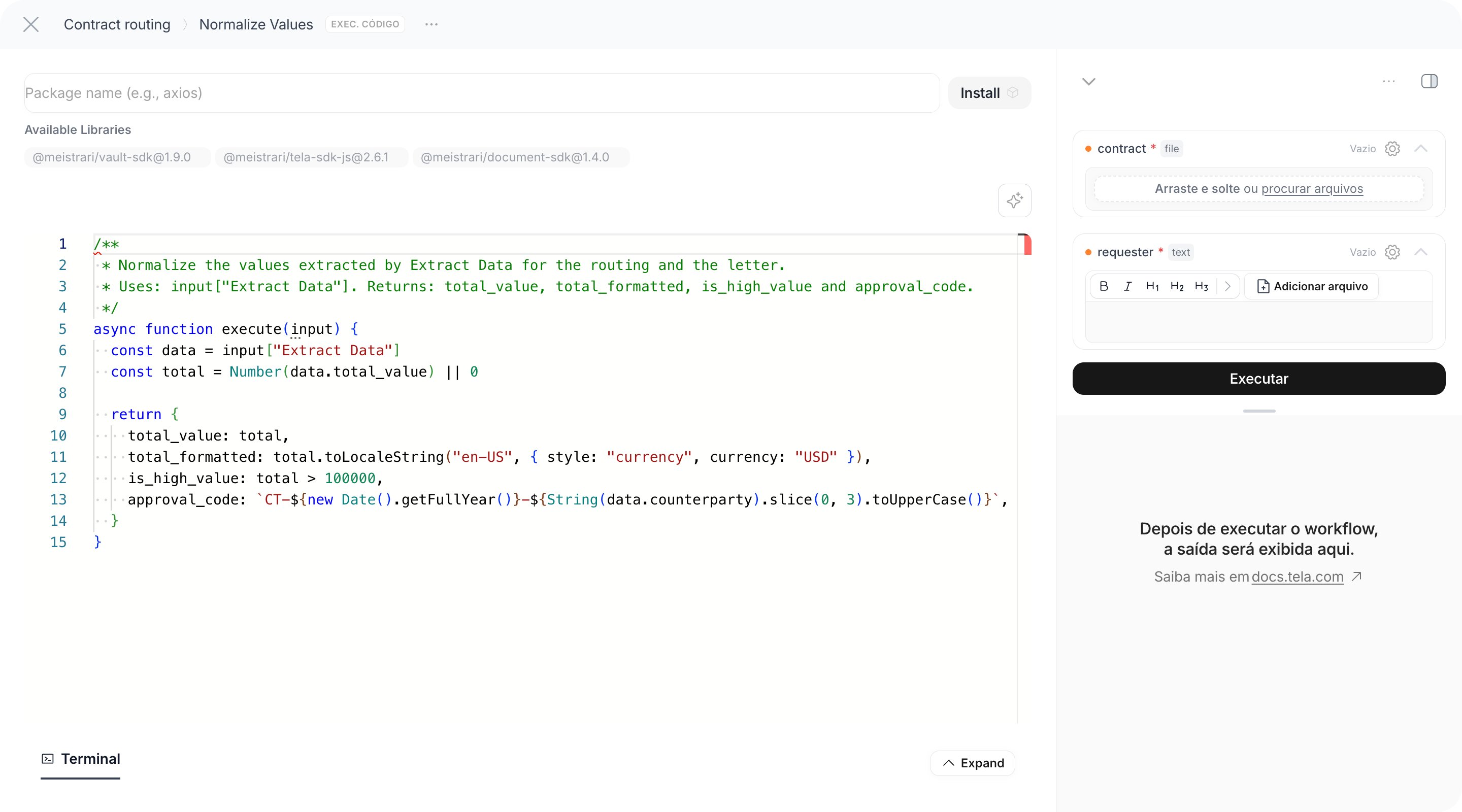Go to Contract routing breadcrumb
The image size is (1462, 812).
coord(117,24)
